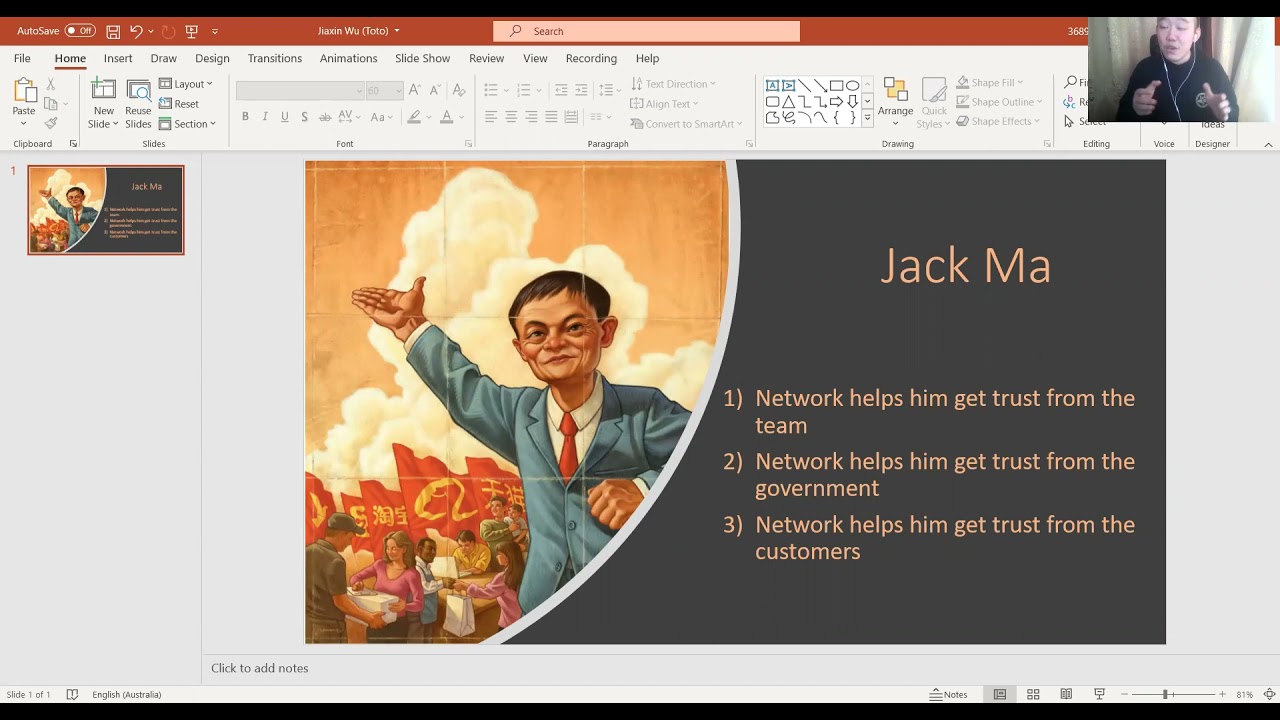
Task: Click the zoom slider handle
Action: (1165, 694)
